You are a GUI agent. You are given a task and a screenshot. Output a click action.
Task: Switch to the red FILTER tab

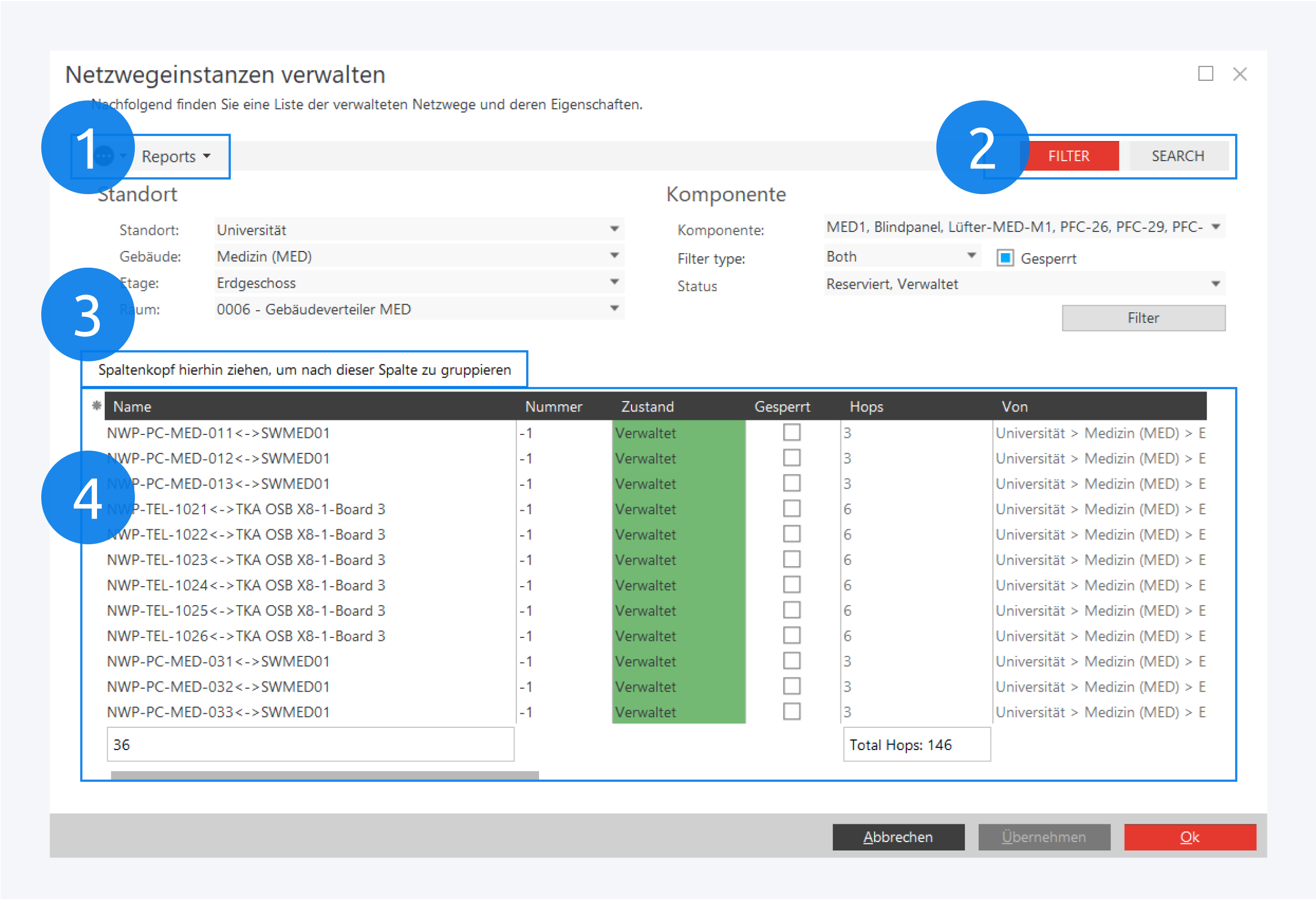tap(1068, 156)
